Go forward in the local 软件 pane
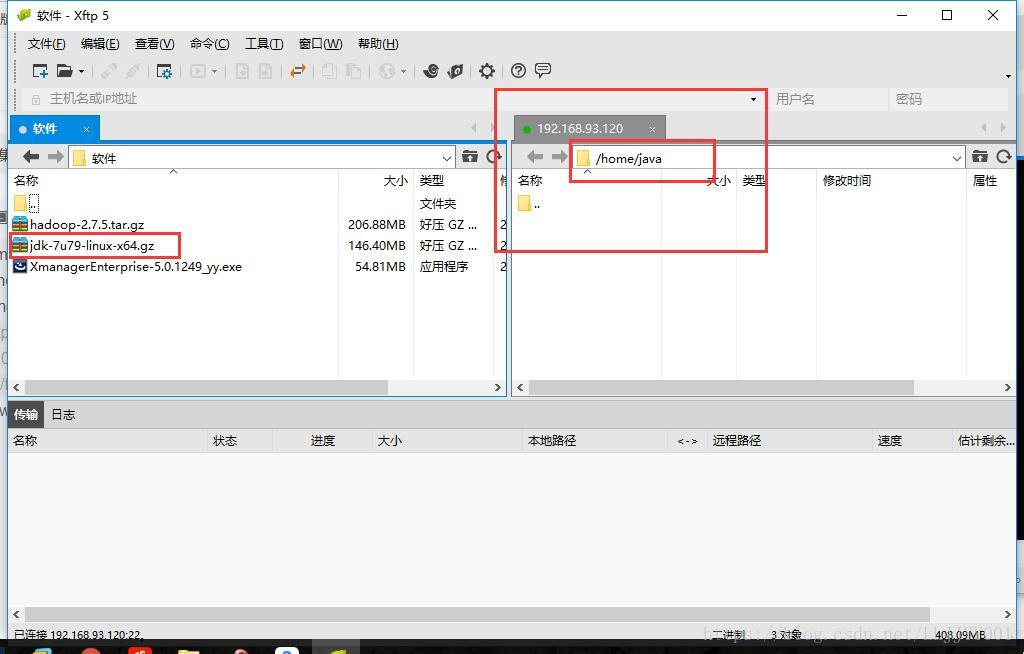Viewport: 1024px width, 654px height. pos(56,157)
